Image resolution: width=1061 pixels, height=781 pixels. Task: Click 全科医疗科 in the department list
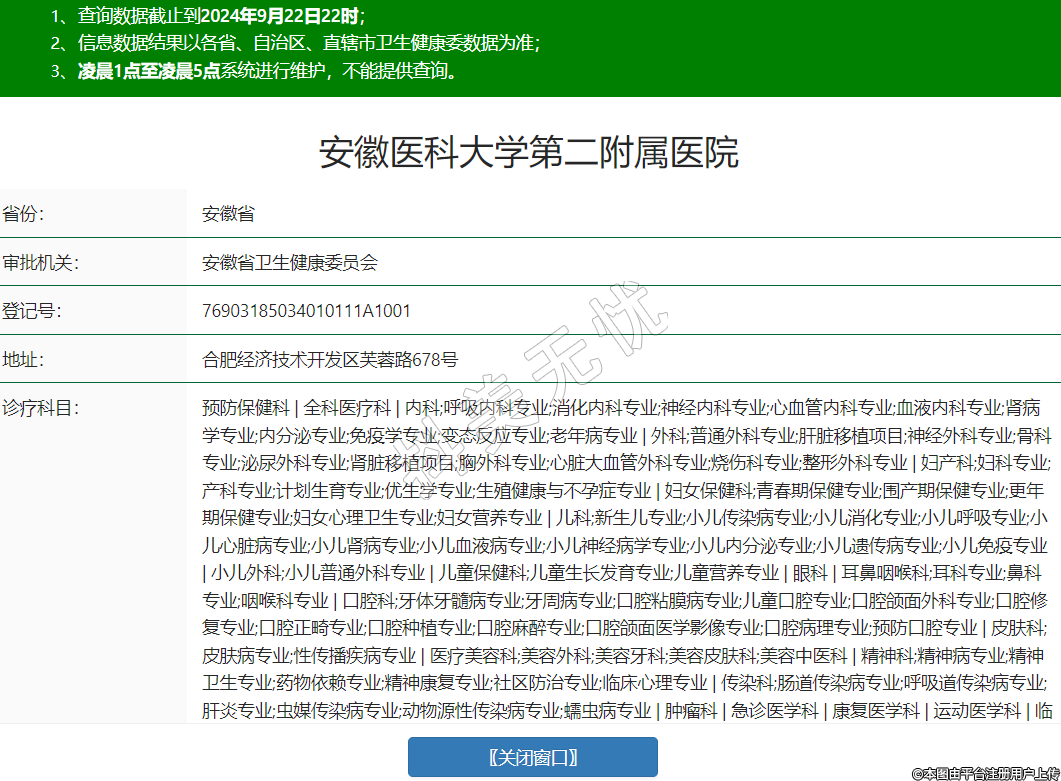(347, 408)
